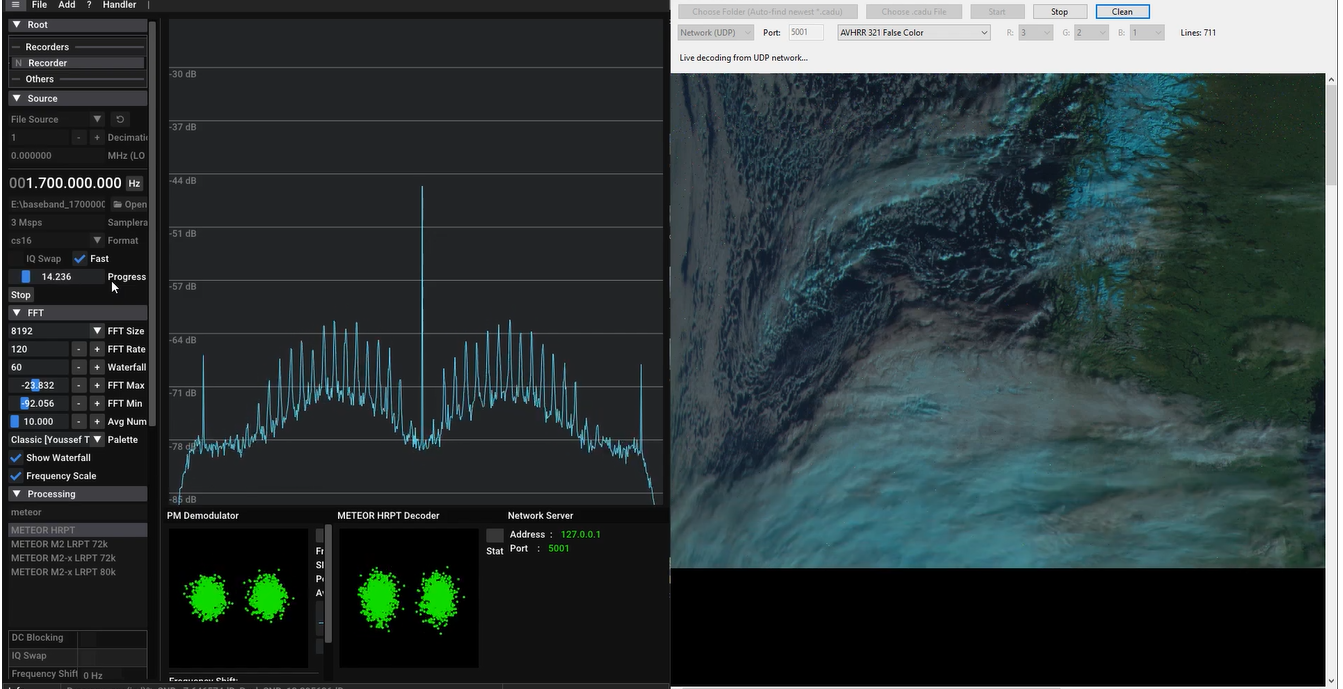Adjust the FFT Max slider field
This screenshot has height=689, width=1343.
point(39,385)
